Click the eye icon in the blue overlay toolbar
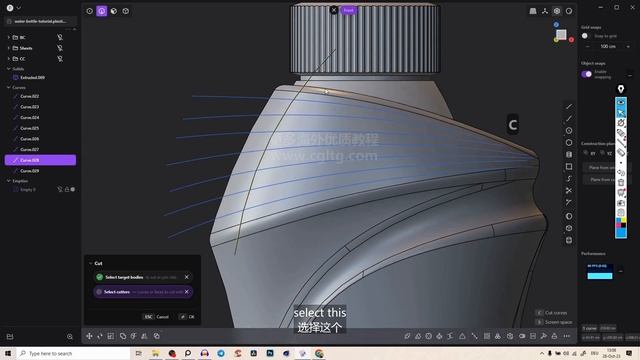The image size is (640, 360). tap(621, 102)
